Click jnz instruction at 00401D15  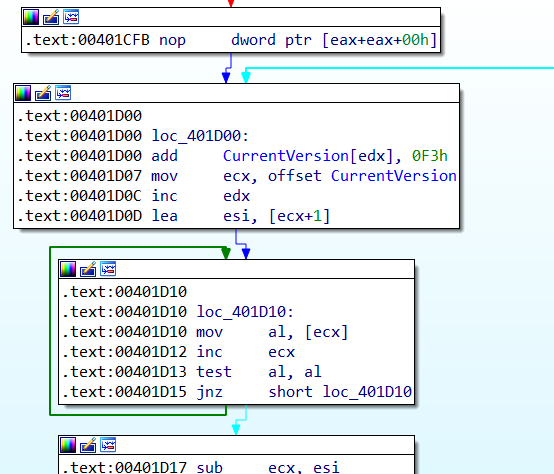click(x=210, y=392)
